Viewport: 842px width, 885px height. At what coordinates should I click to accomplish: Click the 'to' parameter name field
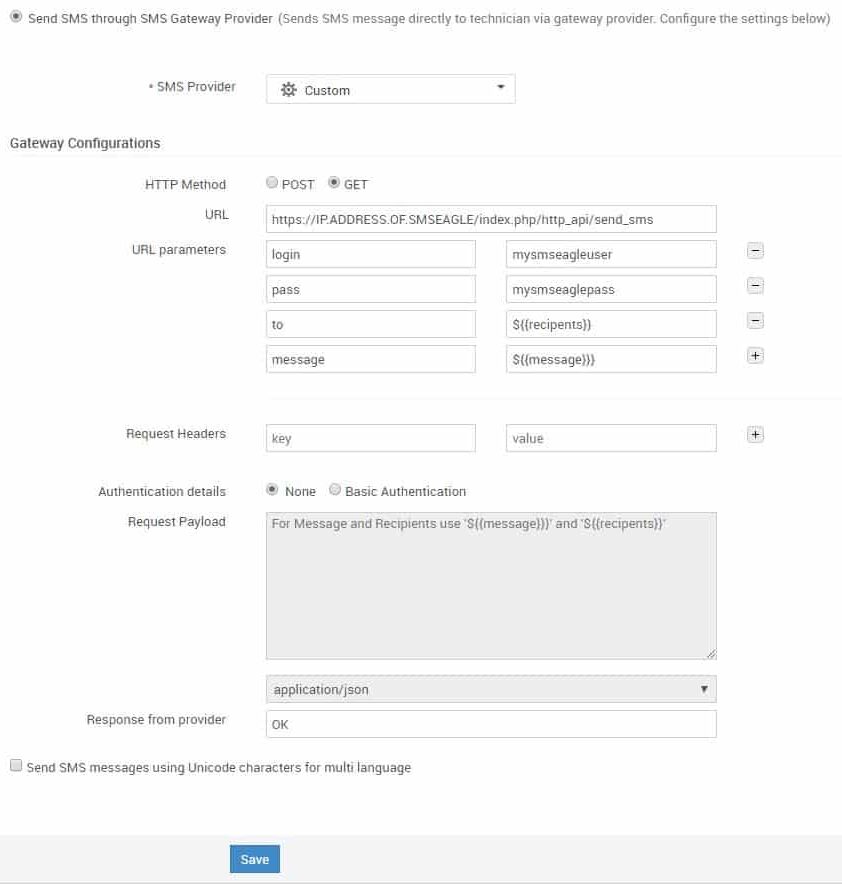coord(371,324)
